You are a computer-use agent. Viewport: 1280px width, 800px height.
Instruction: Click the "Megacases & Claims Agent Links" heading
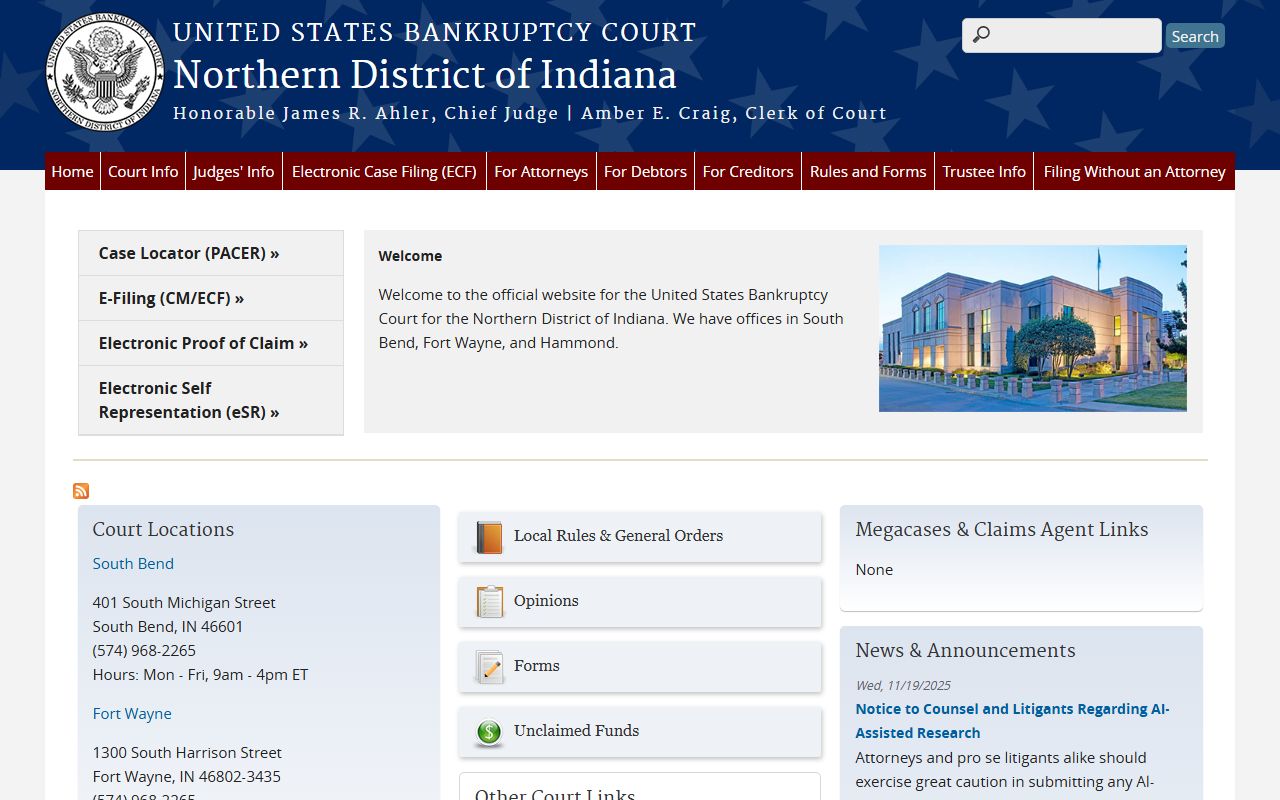(x=1002, y=529)
